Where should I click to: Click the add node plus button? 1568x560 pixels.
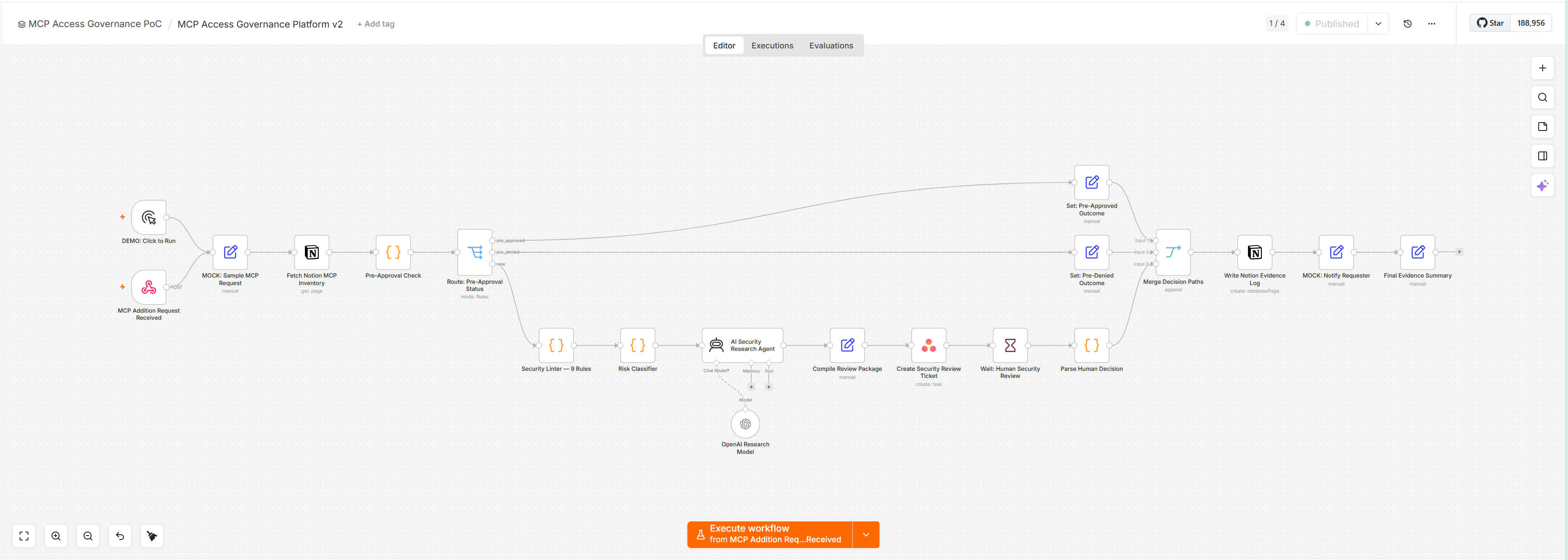(x=1542, y=68)
